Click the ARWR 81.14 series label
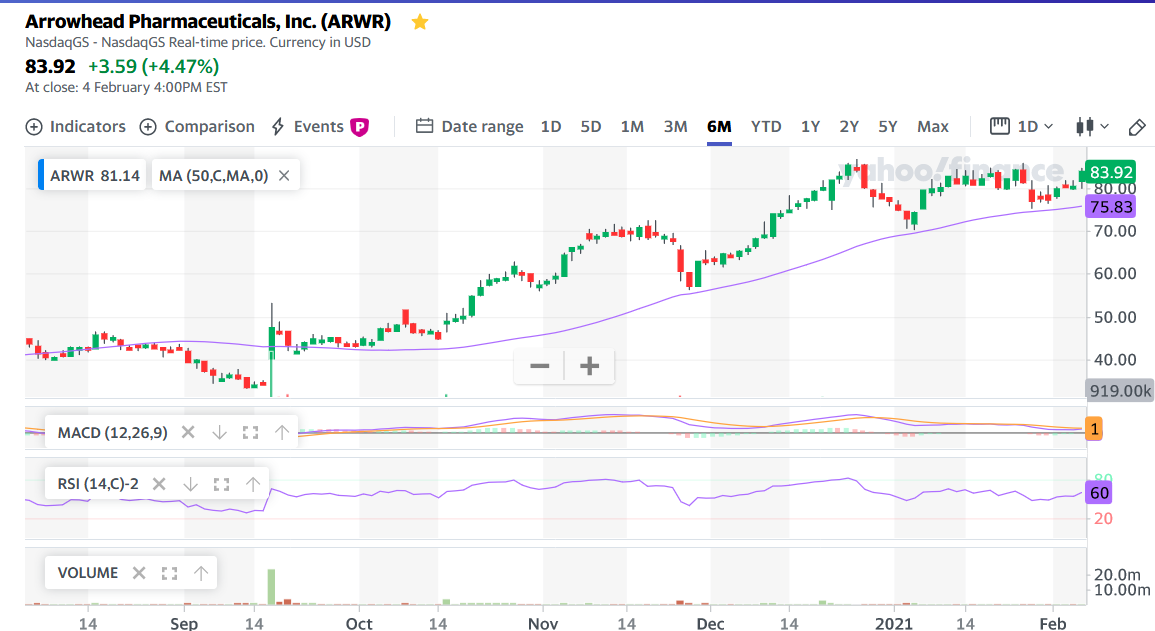The image size is (1155, 631). (x=94, y=176)
